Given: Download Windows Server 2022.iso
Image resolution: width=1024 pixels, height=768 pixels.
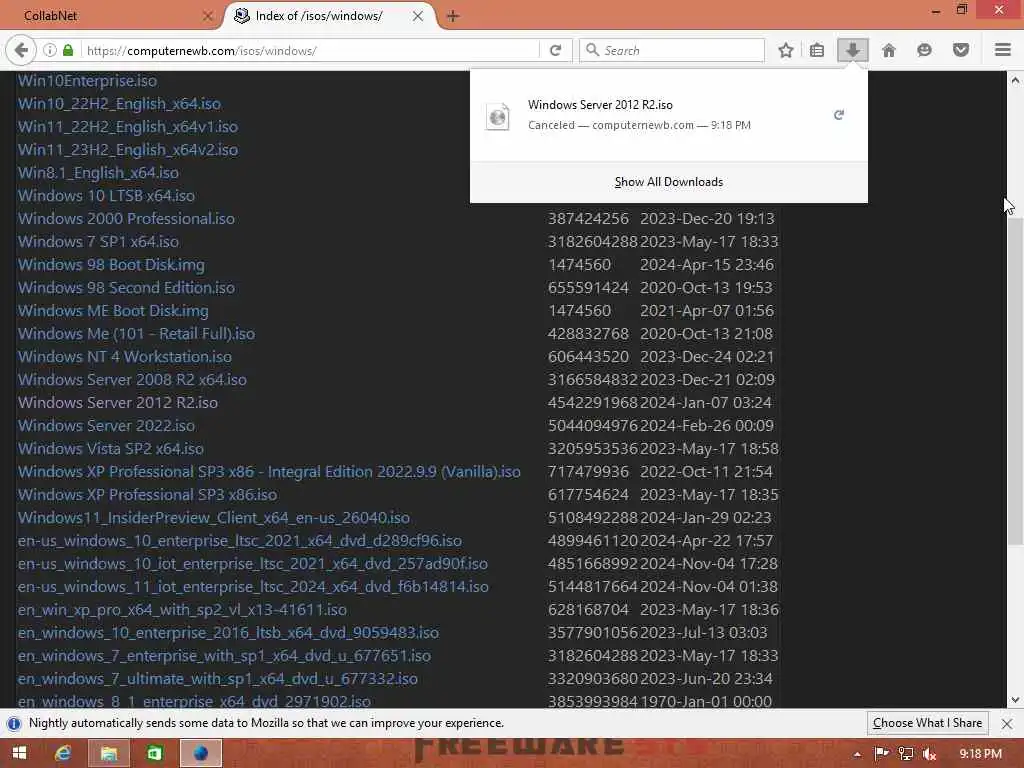Looking at the screenshot, I should (106, 426).
